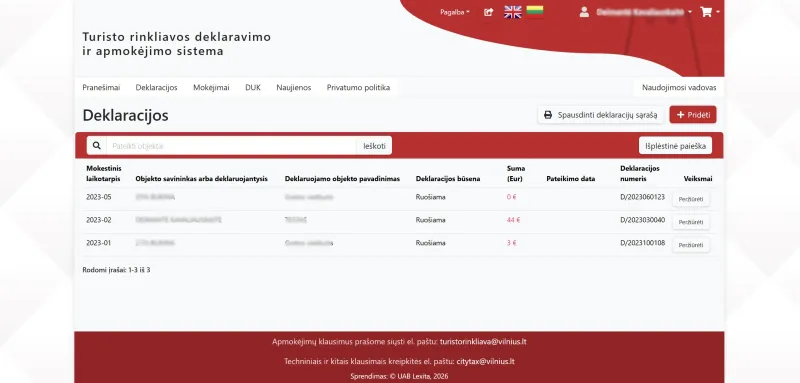Click Ruošiama status in 2023-01 row
The width and height of the screenshot is (800, 383).
pyautogui.click(x=430, y=243)
